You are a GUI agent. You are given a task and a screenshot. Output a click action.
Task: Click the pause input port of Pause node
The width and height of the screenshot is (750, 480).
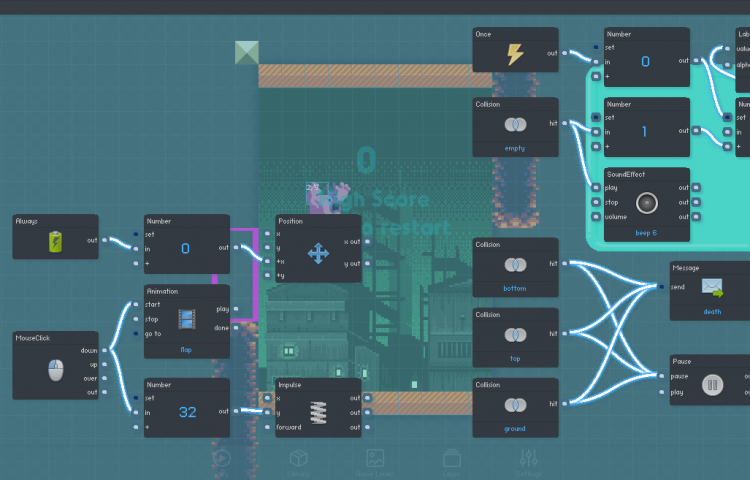pyautogui.click(x=662, y=376)
